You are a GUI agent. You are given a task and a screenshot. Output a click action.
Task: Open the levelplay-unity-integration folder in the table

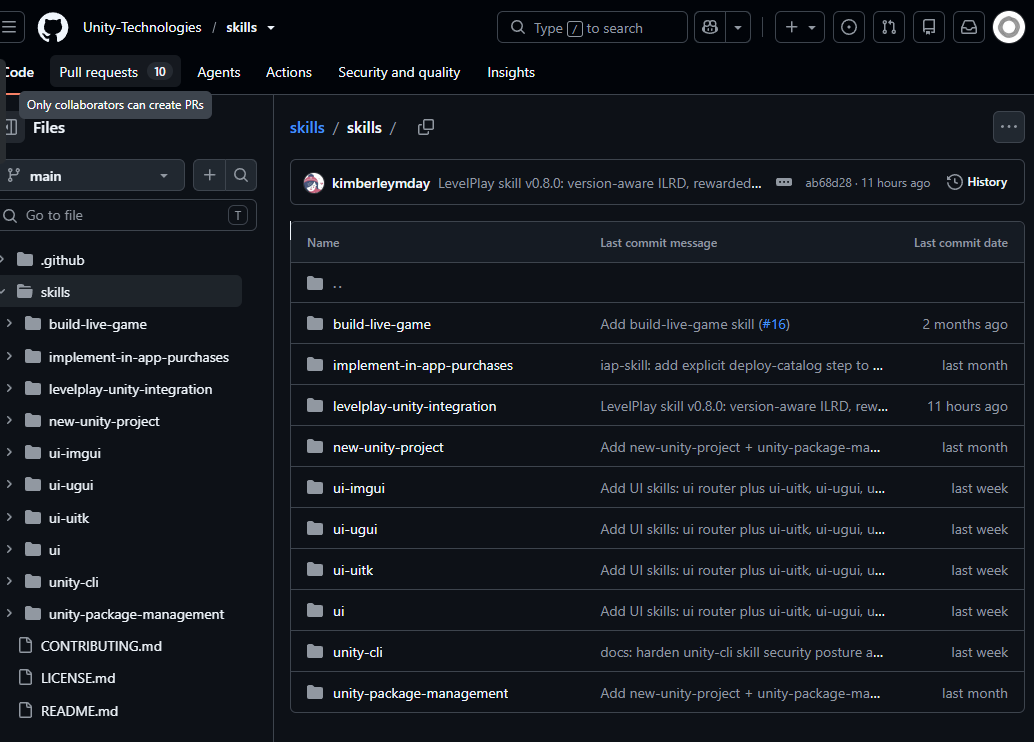pos(415,406)
